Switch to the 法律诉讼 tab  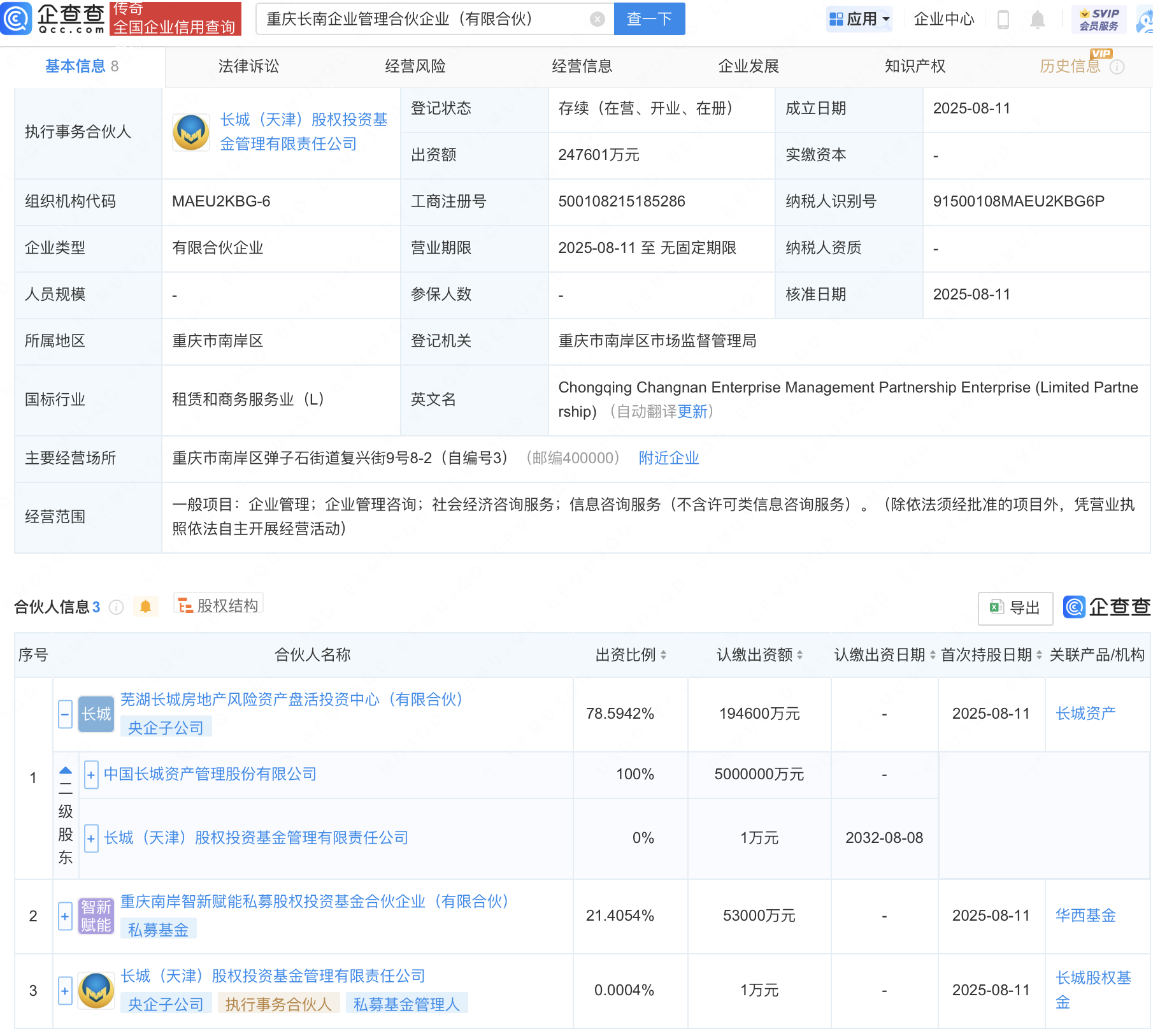coord(248,66)
